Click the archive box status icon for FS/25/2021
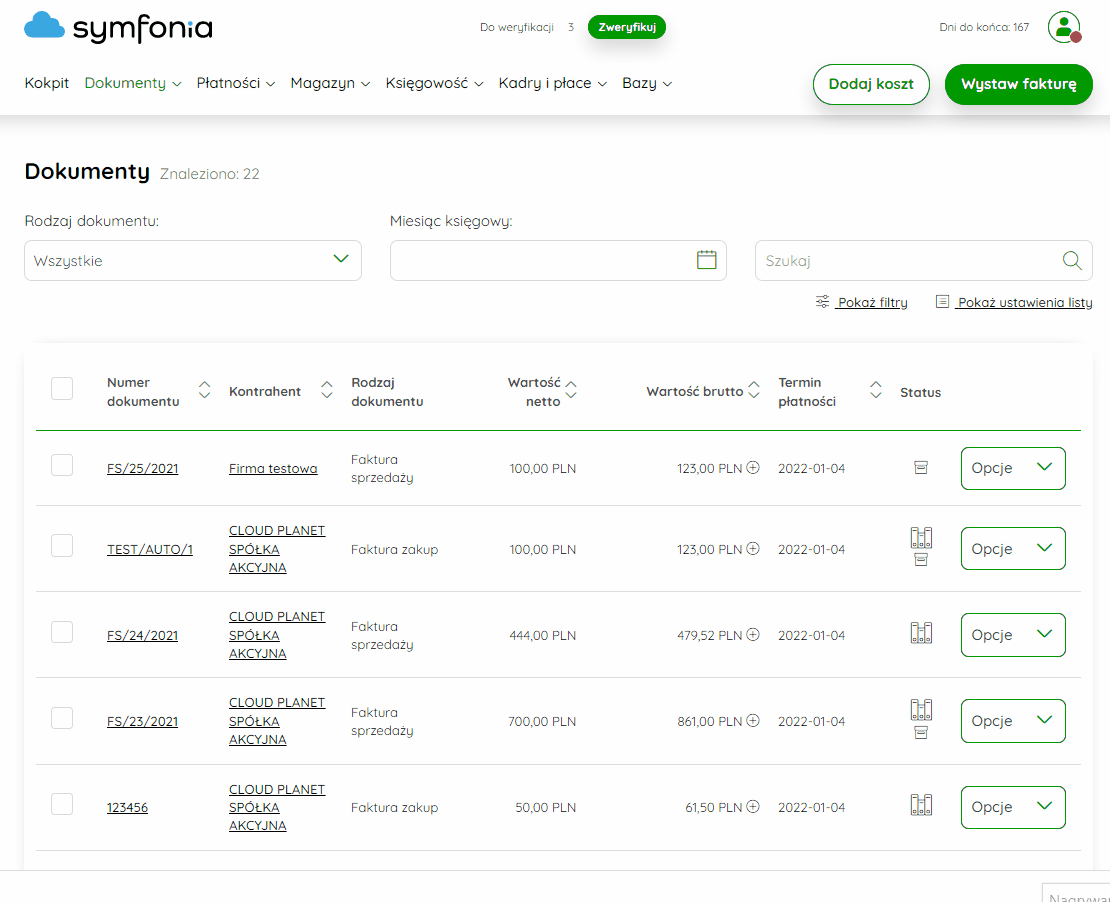 pos(920,467)
